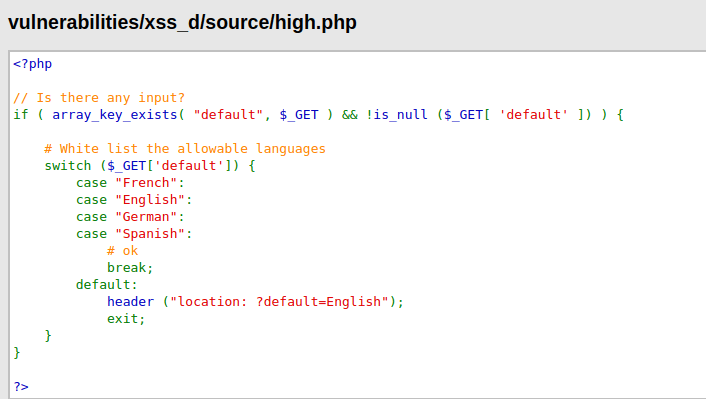Click the switch ($_GET['default']) line
The image size is (706, 399).
tap(150, 166)
